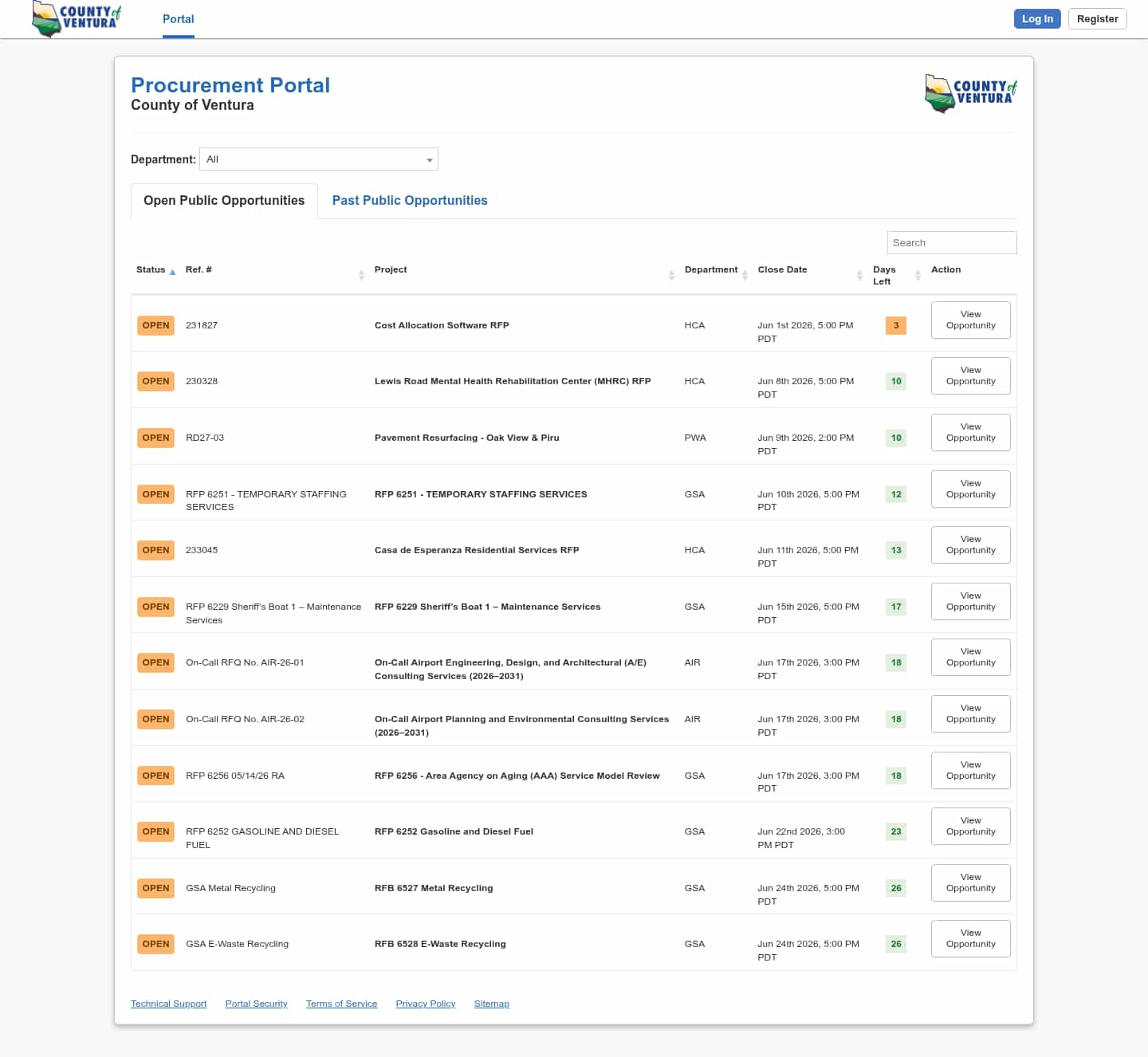Click close date Jun 22nd 2026, 3:00 PM PDT
This screenshot has width=1148, height=1057.
point(801,838)
